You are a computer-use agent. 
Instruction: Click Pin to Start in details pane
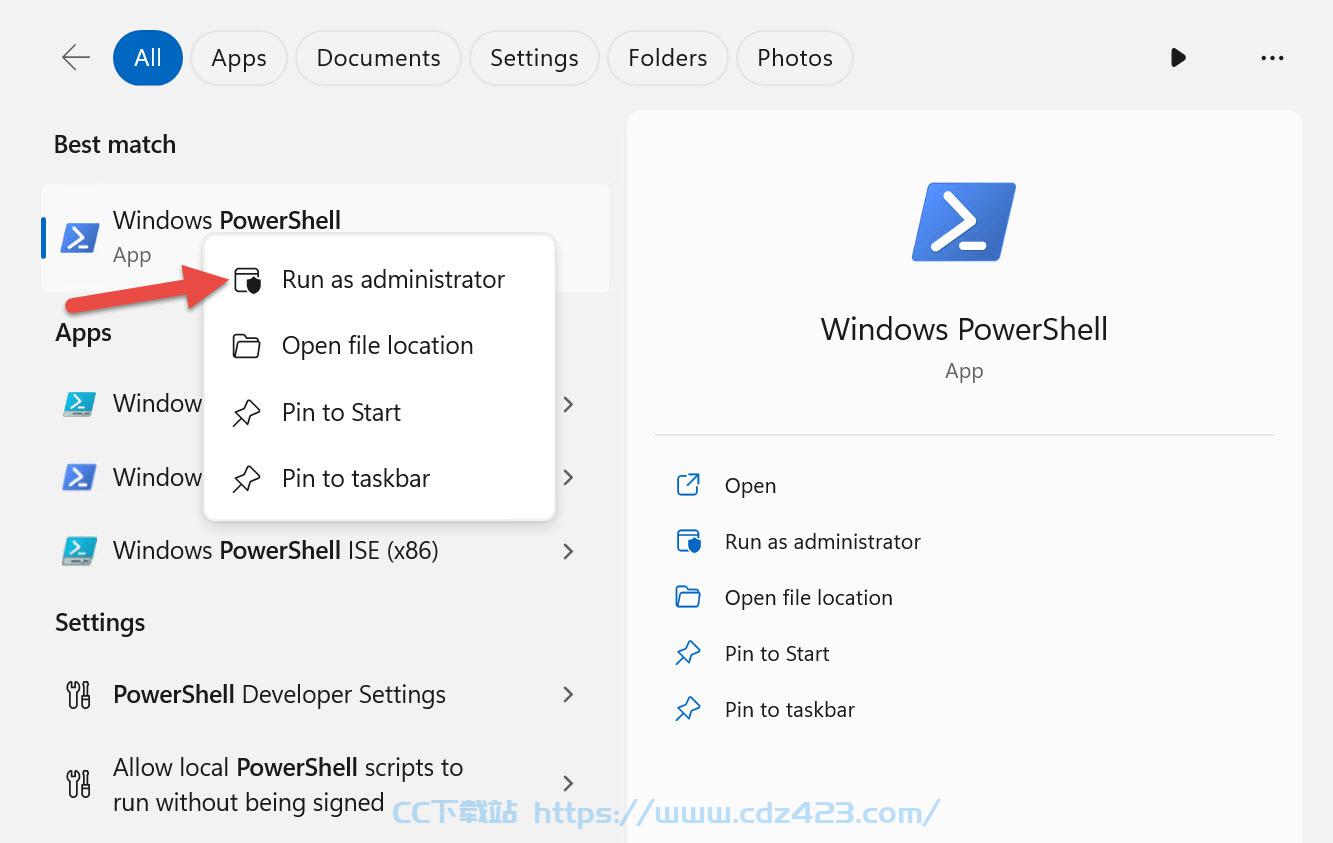pos(777,654)
